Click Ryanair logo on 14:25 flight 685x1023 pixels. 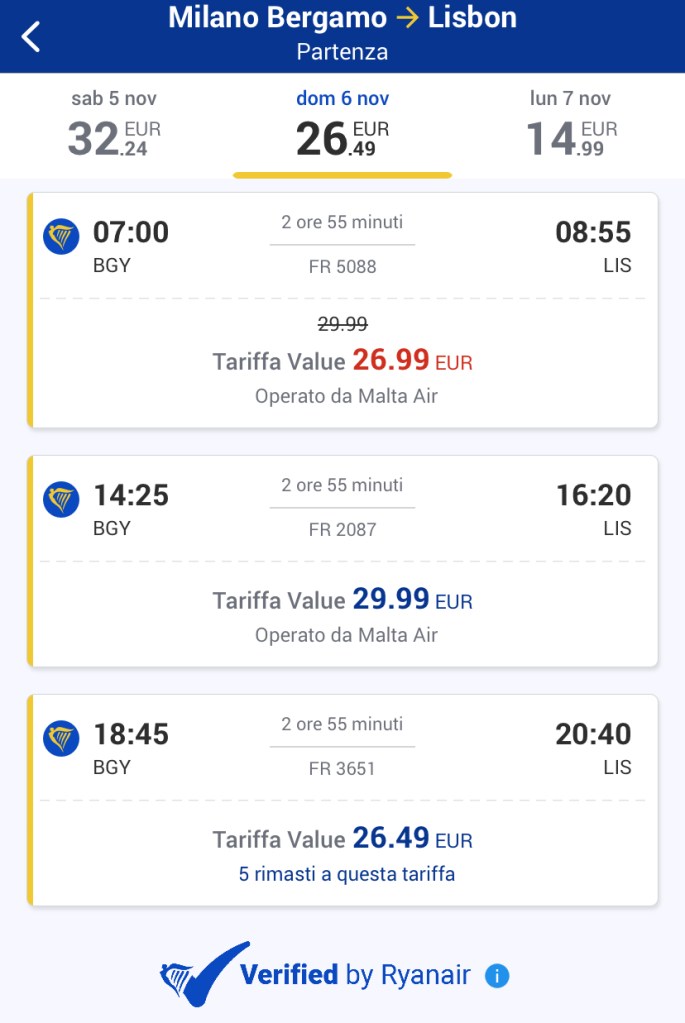[x=61, y=500]
